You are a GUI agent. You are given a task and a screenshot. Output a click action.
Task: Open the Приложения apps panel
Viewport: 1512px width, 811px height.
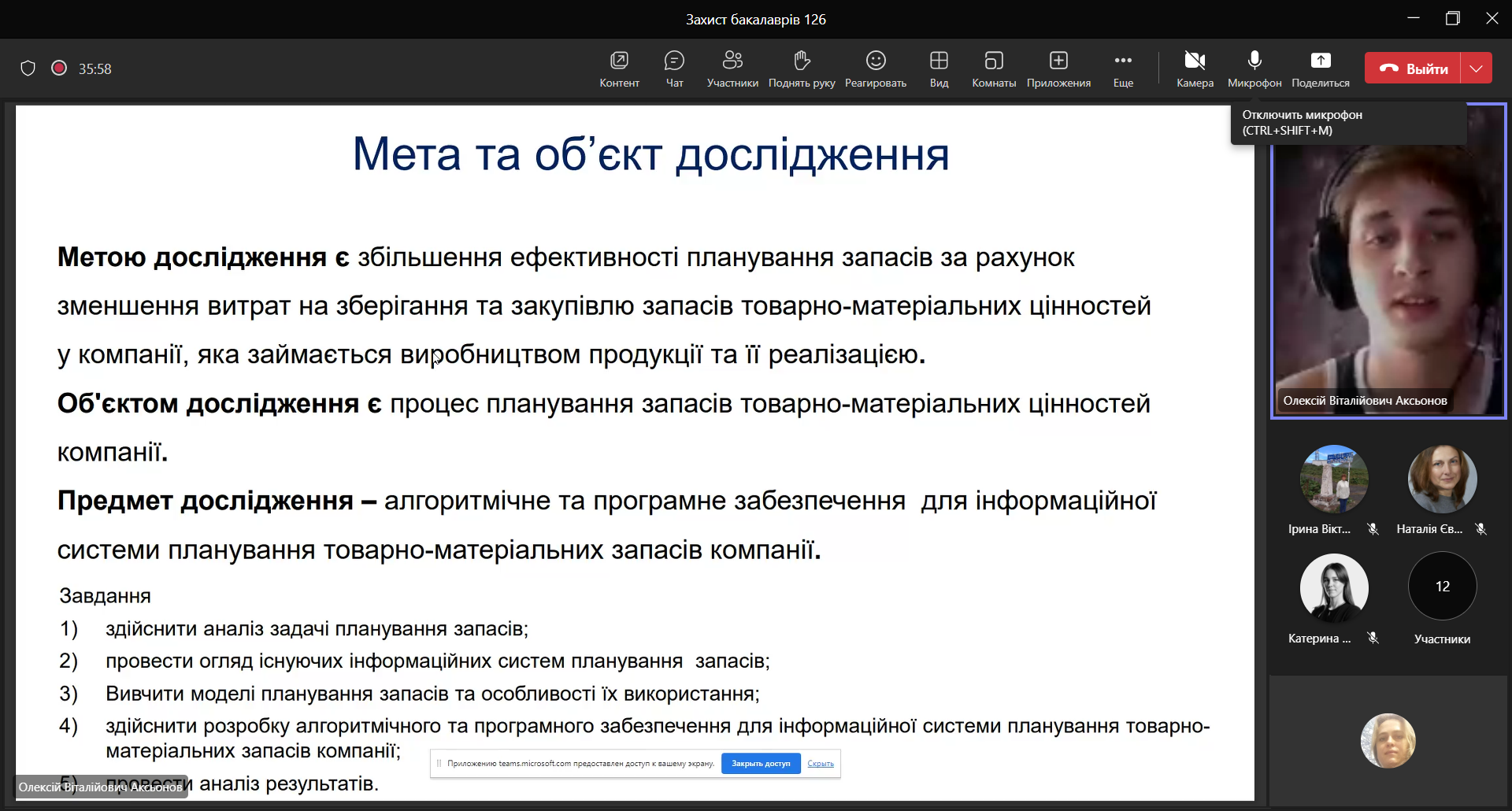pyautogui.click(x=1058, y=69)
